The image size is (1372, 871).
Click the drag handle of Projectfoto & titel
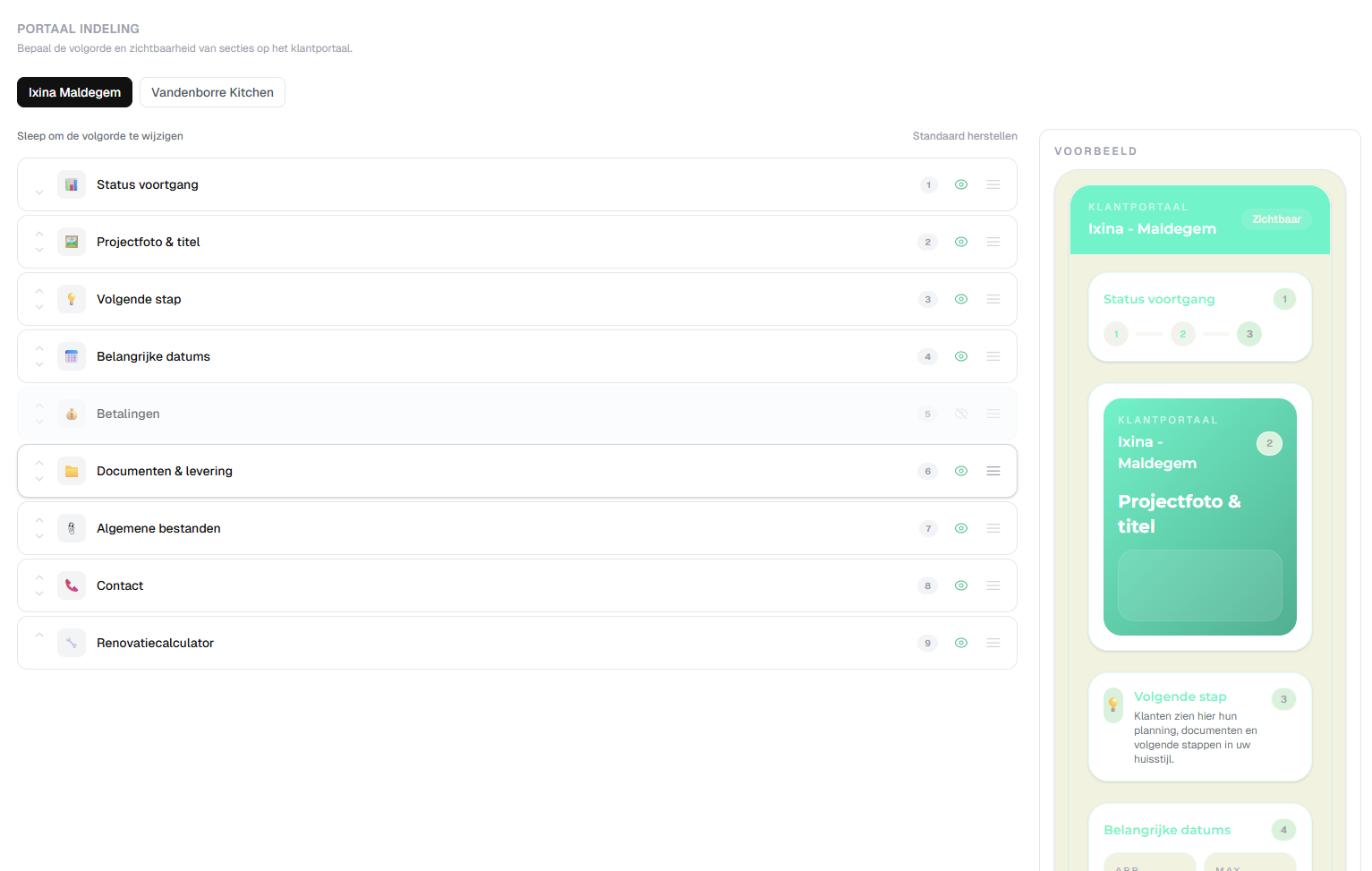tap(993, 242)
